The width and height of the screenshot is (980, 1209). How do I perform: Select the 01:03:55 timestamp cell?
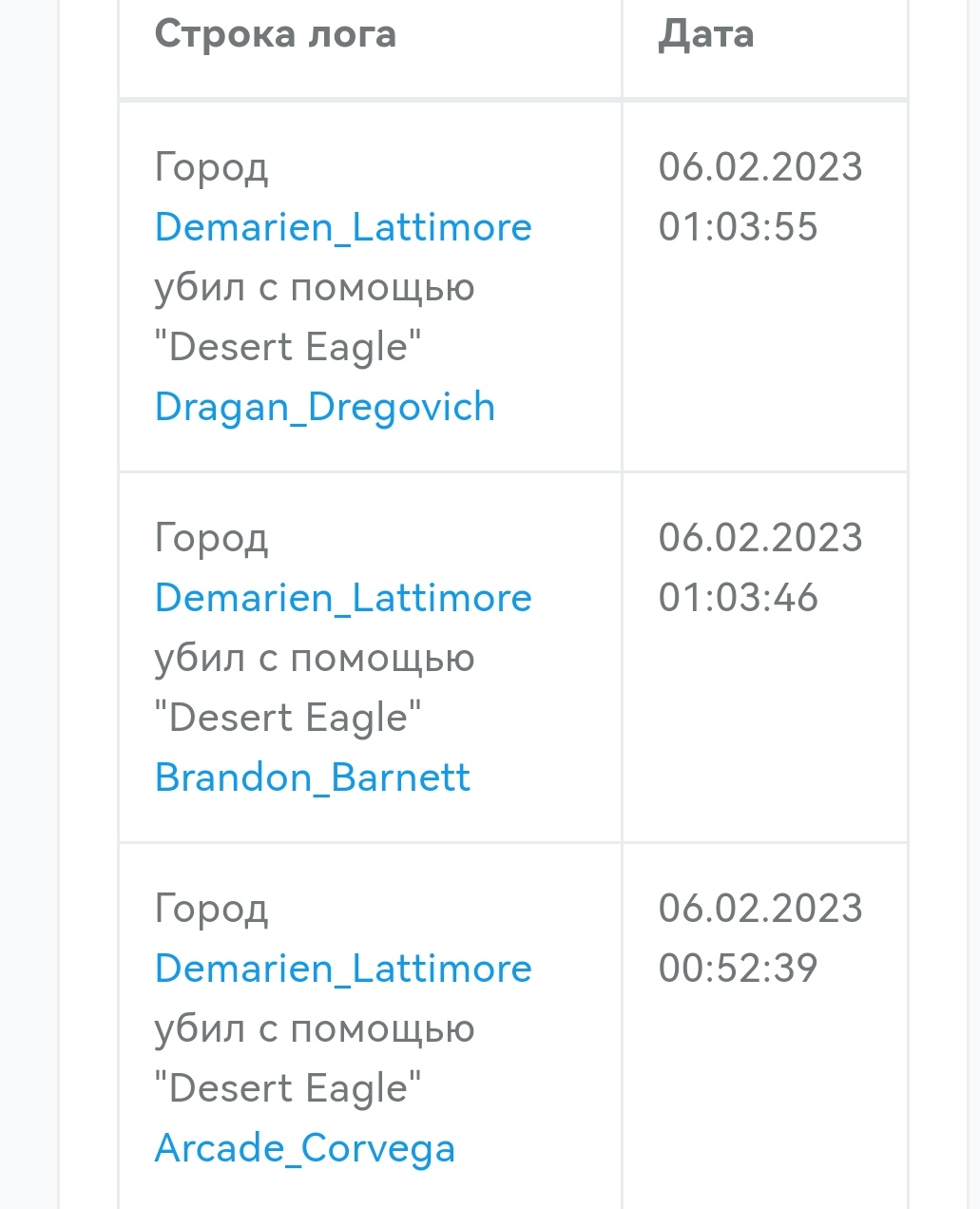(x=760, y=197)
